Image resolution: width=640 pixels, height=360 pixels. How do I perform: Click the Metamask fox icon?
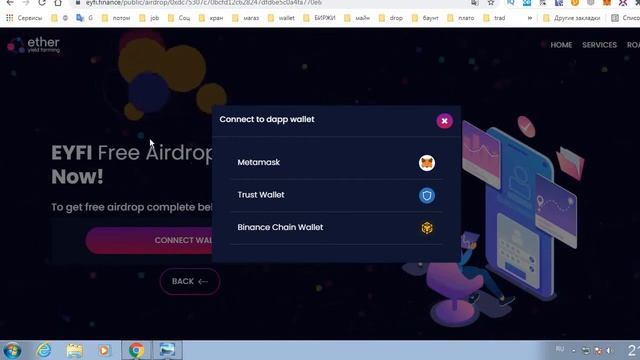pyautogui.click(x=427, y=163)
